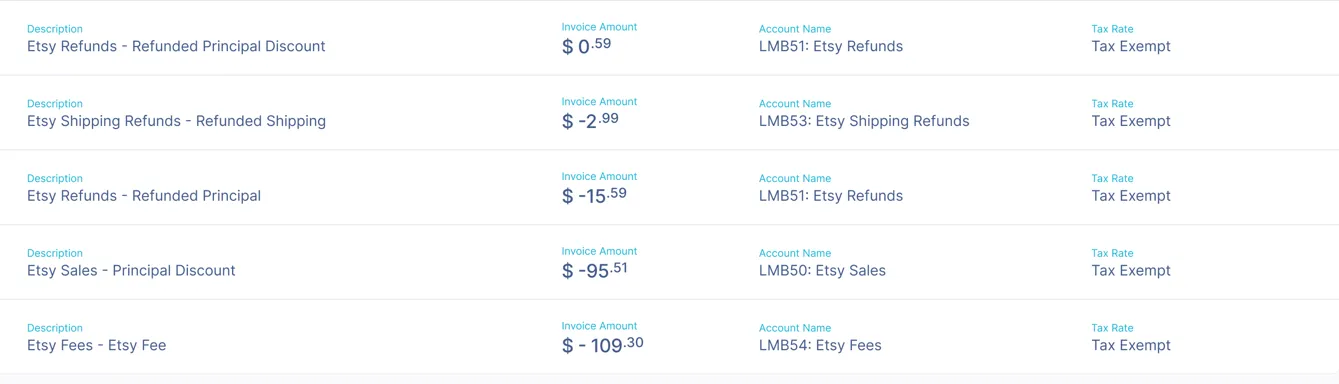Viewport: 1339px width, 384px height.
Task: Open the LMB54: Etsy Fees account
Action: point(820,345)
